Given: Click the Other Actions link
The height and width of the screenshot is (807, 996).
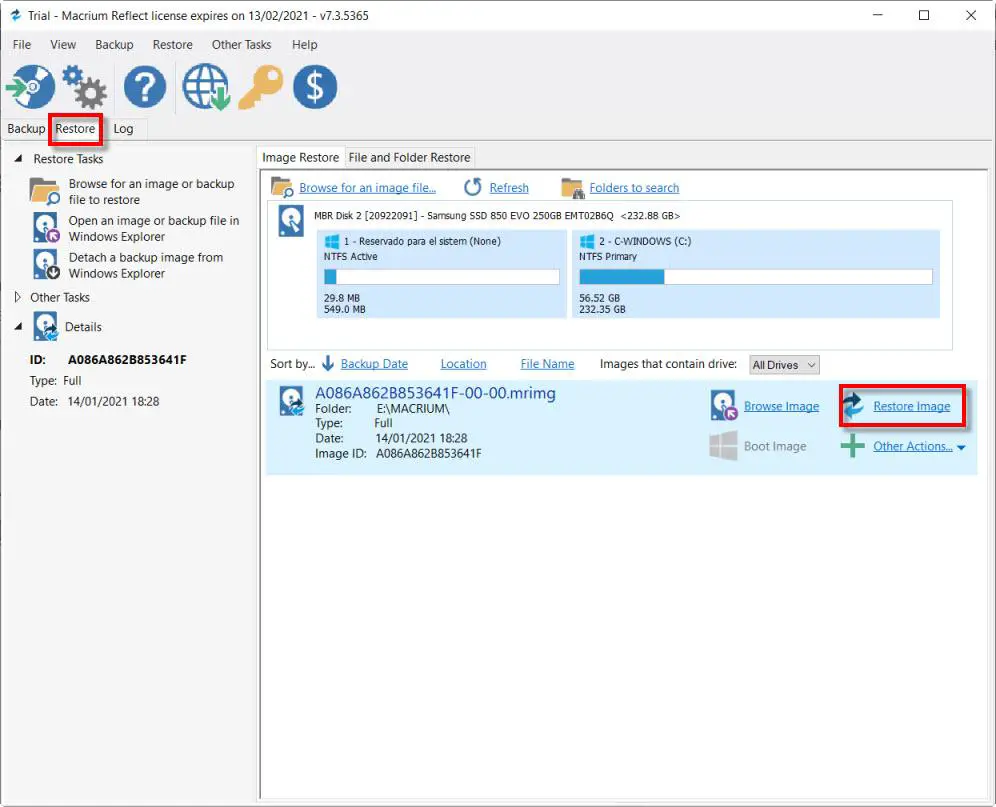Looking at the screenshot, I should tap(912, 446).
